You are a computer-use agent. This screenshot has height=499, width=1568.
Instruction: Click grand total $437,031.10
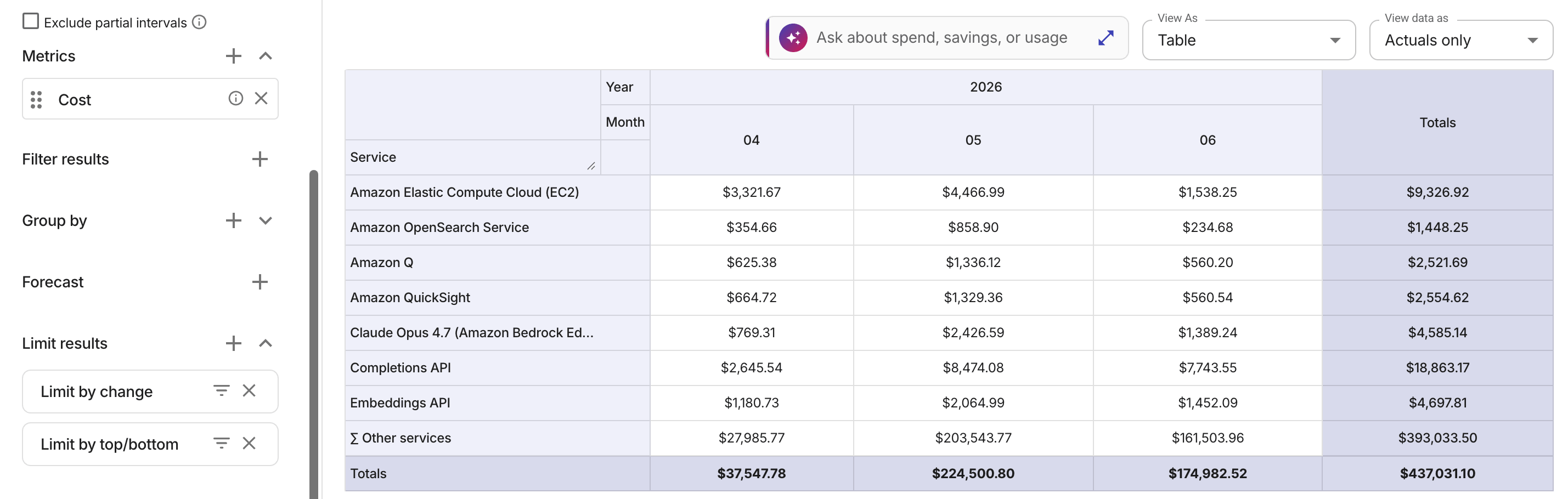tap(1437, 473)
